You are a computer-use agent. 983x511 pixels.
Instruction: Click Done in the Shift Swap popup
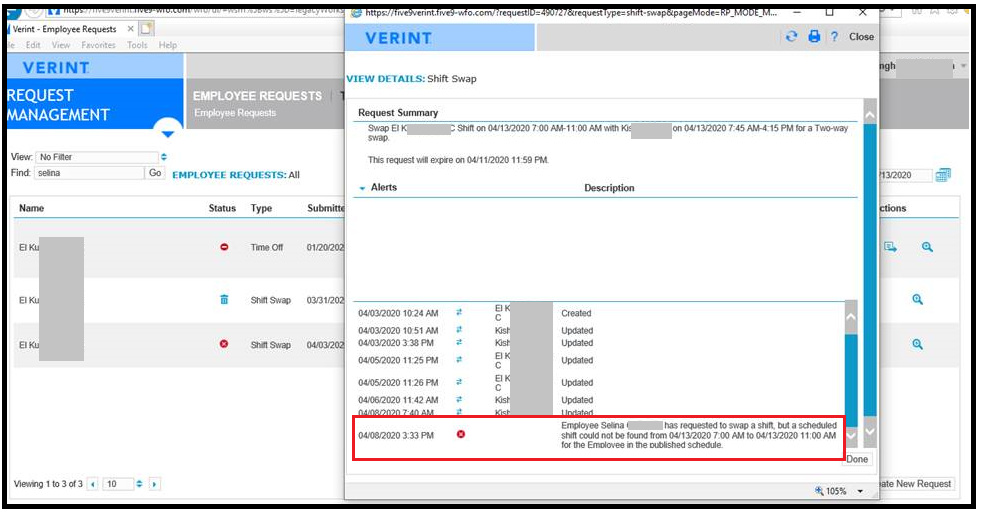coord(857,459)
